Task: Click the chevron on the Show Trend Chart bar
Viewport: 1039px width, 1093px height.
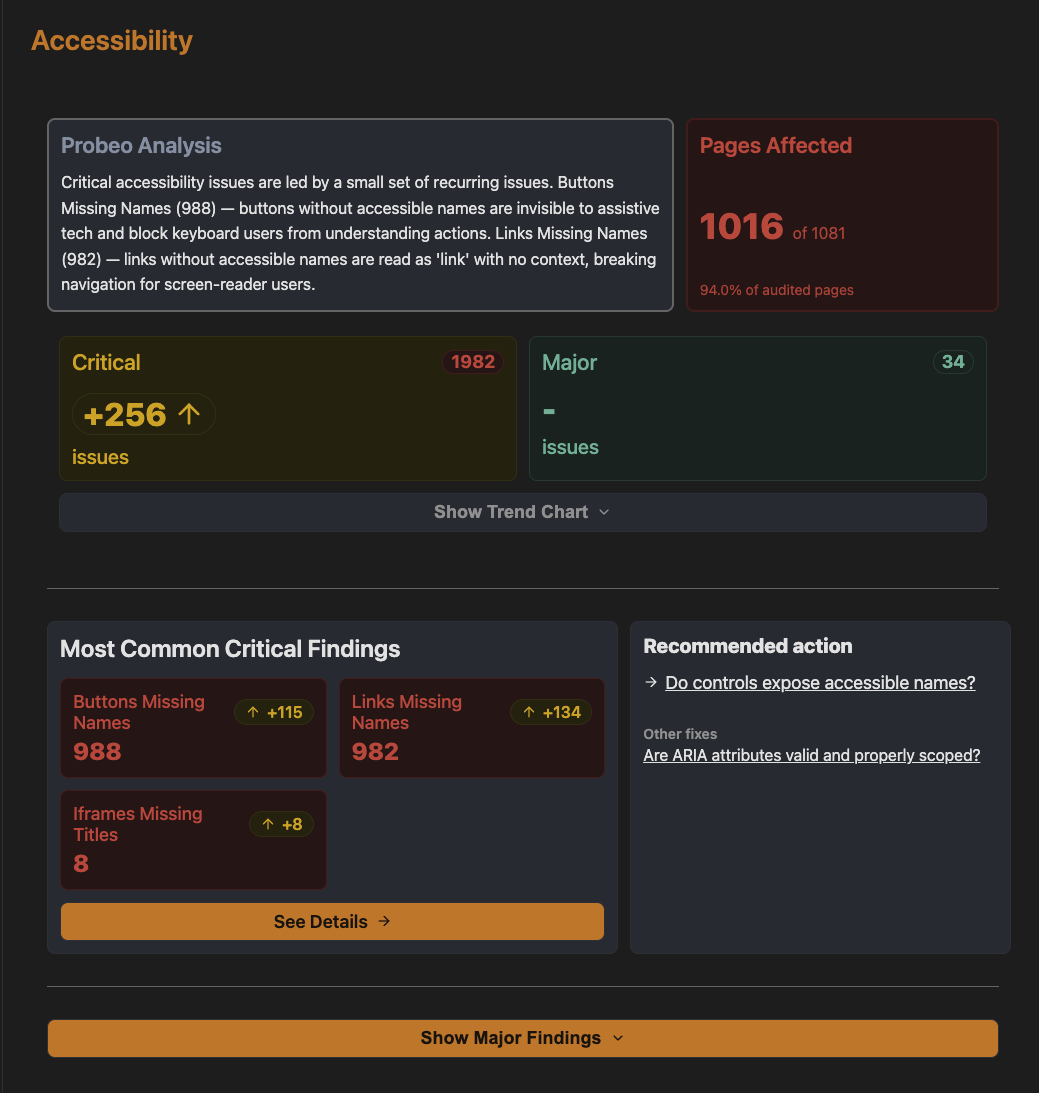Action: [x=604, y=511]
